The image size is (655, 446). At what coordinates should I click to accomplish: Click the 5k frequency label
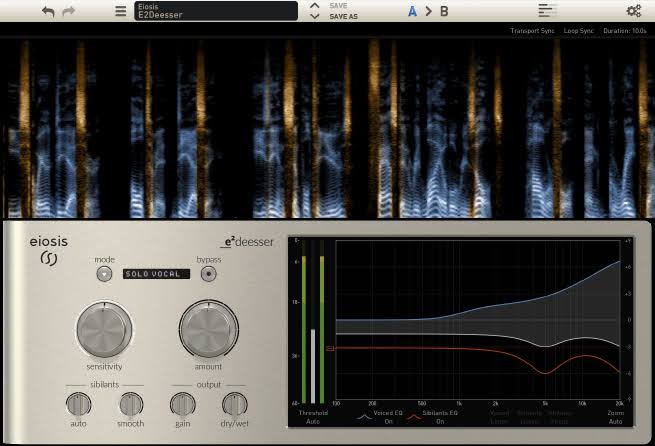click(x=545, y=403)
